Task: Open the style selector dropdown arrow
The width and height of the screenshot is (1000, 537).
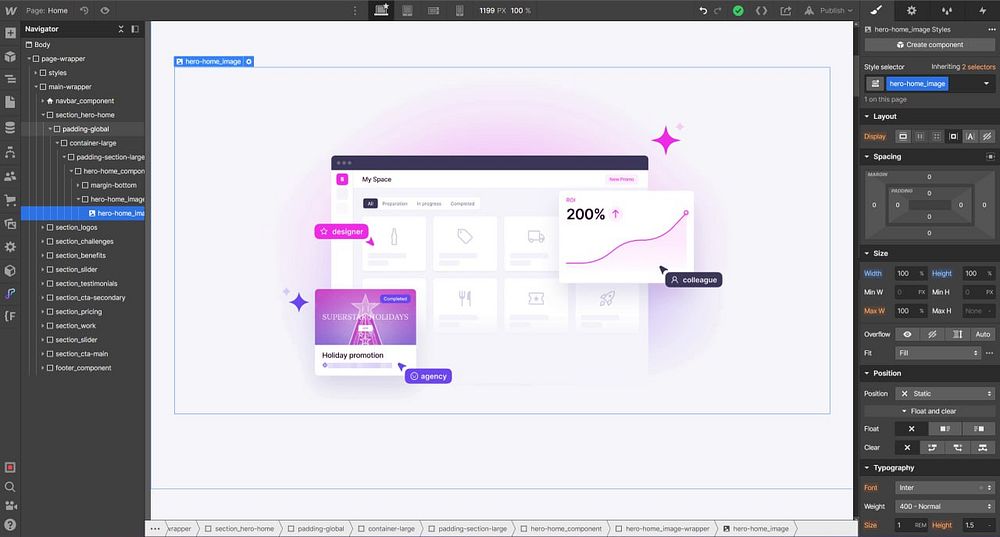Action: click(986, 84)
